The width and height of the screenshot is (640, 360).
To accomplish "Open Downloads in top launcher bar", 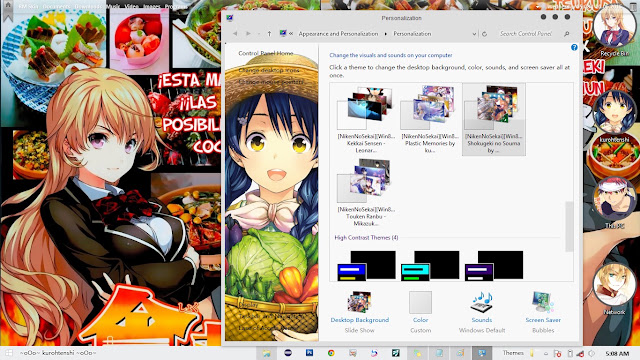I will pyautogui.click(x=88, y=7).
